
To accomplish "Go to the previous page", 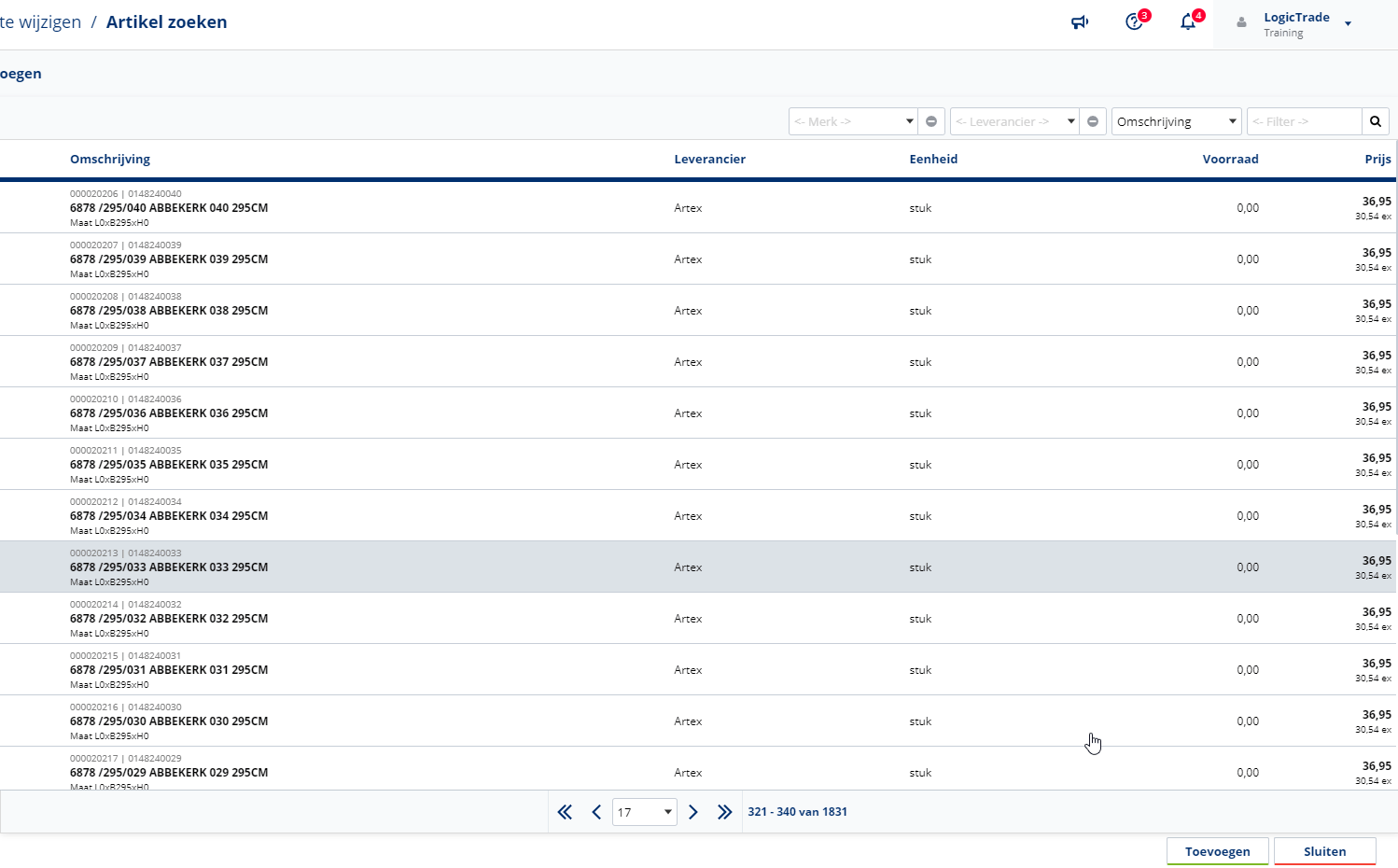I will pos(596,812).
